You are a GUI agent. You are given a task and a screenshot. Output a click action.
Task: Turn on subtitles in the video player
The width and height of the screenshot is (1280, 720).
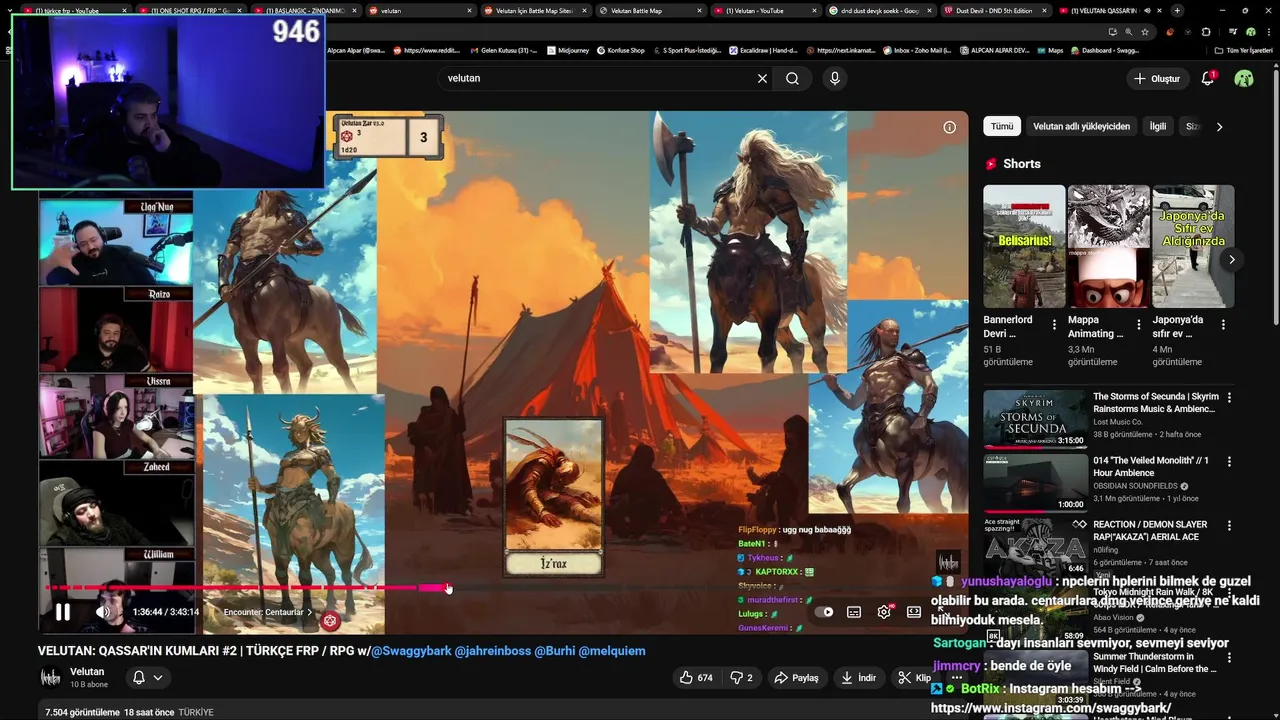click(x=854, y=612)
